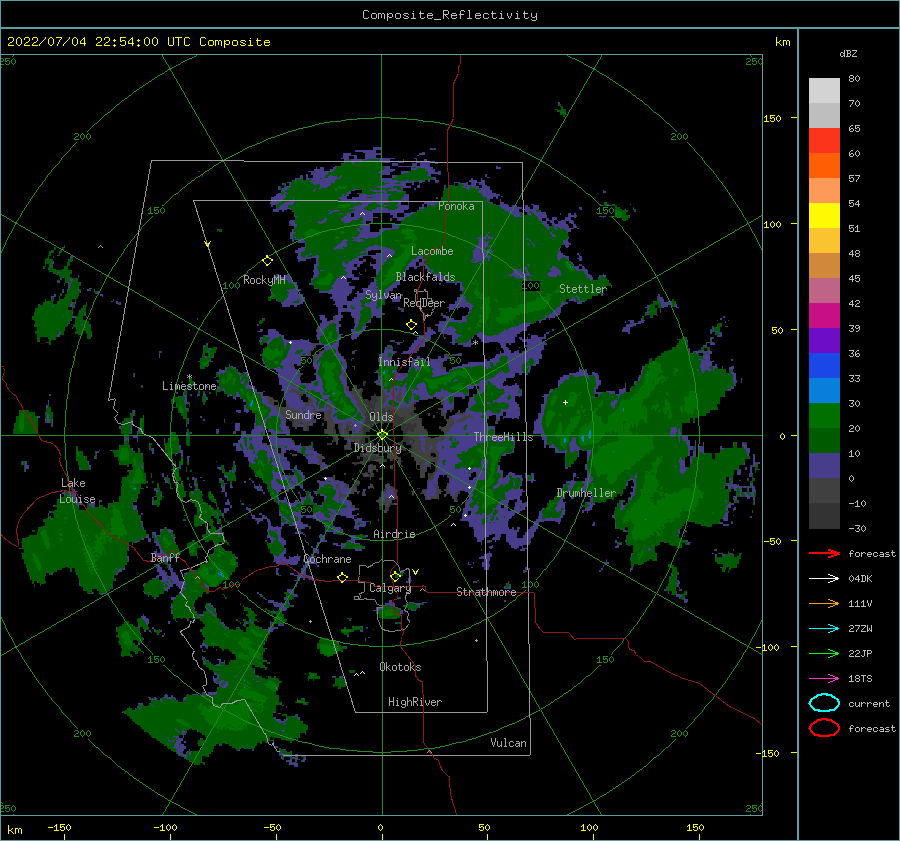The height and width of the screenshot is (841, 900).
Task: Click the Stettler label
Action: click(x=583, y=289)
